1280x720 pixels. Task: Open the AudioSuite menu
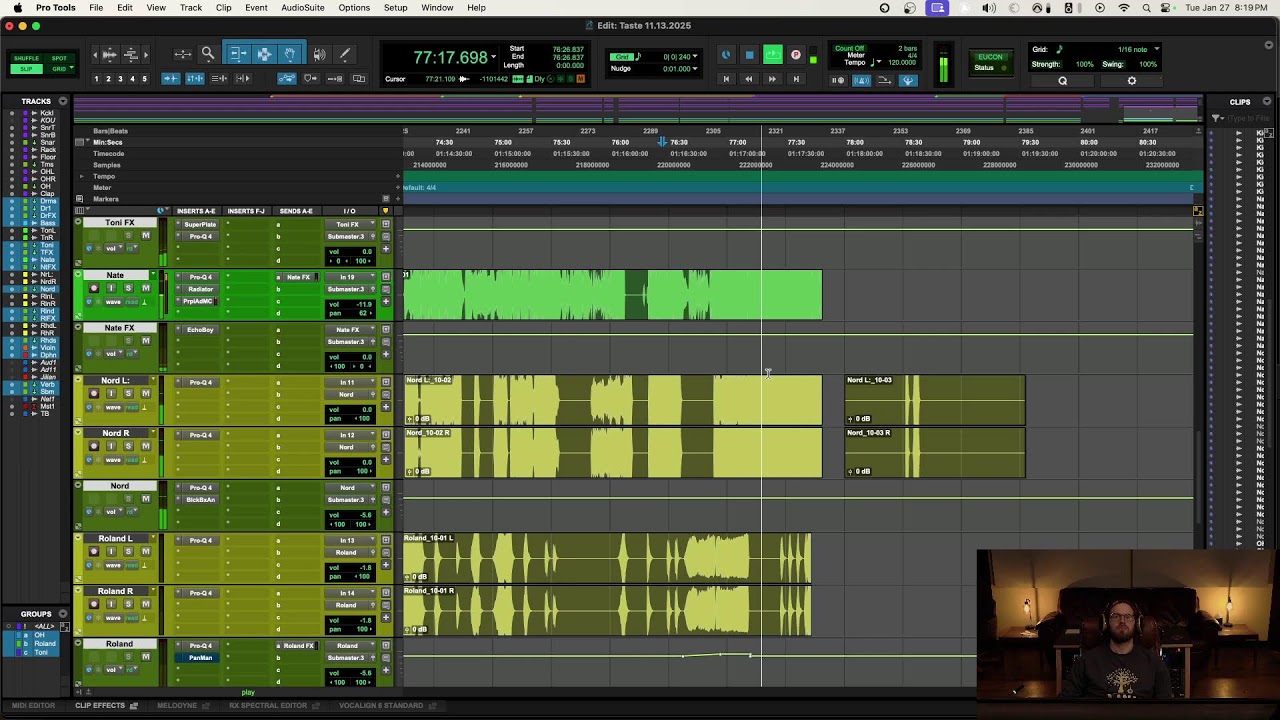[x=302, y=8]
